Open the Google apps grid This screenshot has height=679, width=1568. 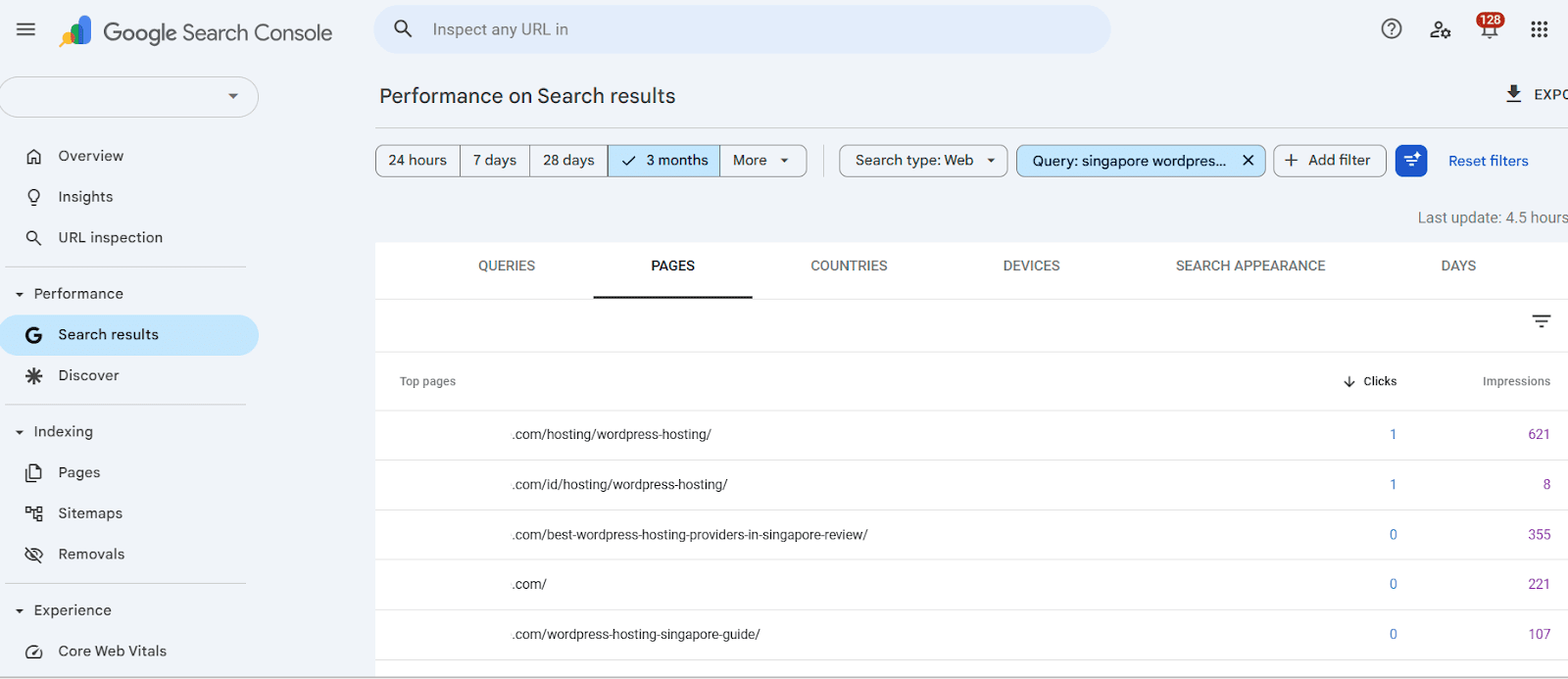[1540, 29]
